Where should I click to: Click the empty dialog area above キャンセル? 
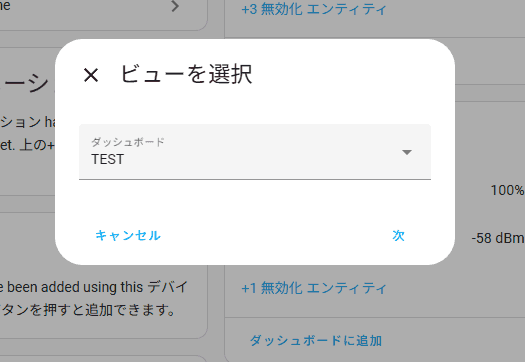coord(255,201)
